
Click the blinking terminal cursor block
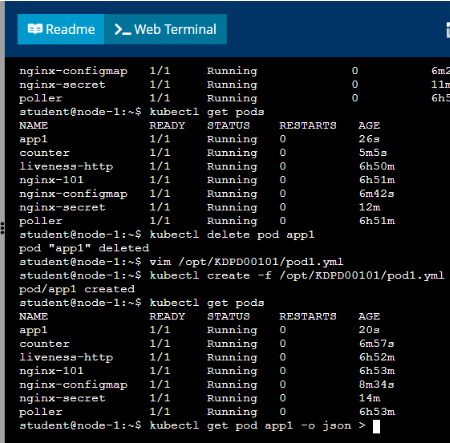(x=376, y=426)
